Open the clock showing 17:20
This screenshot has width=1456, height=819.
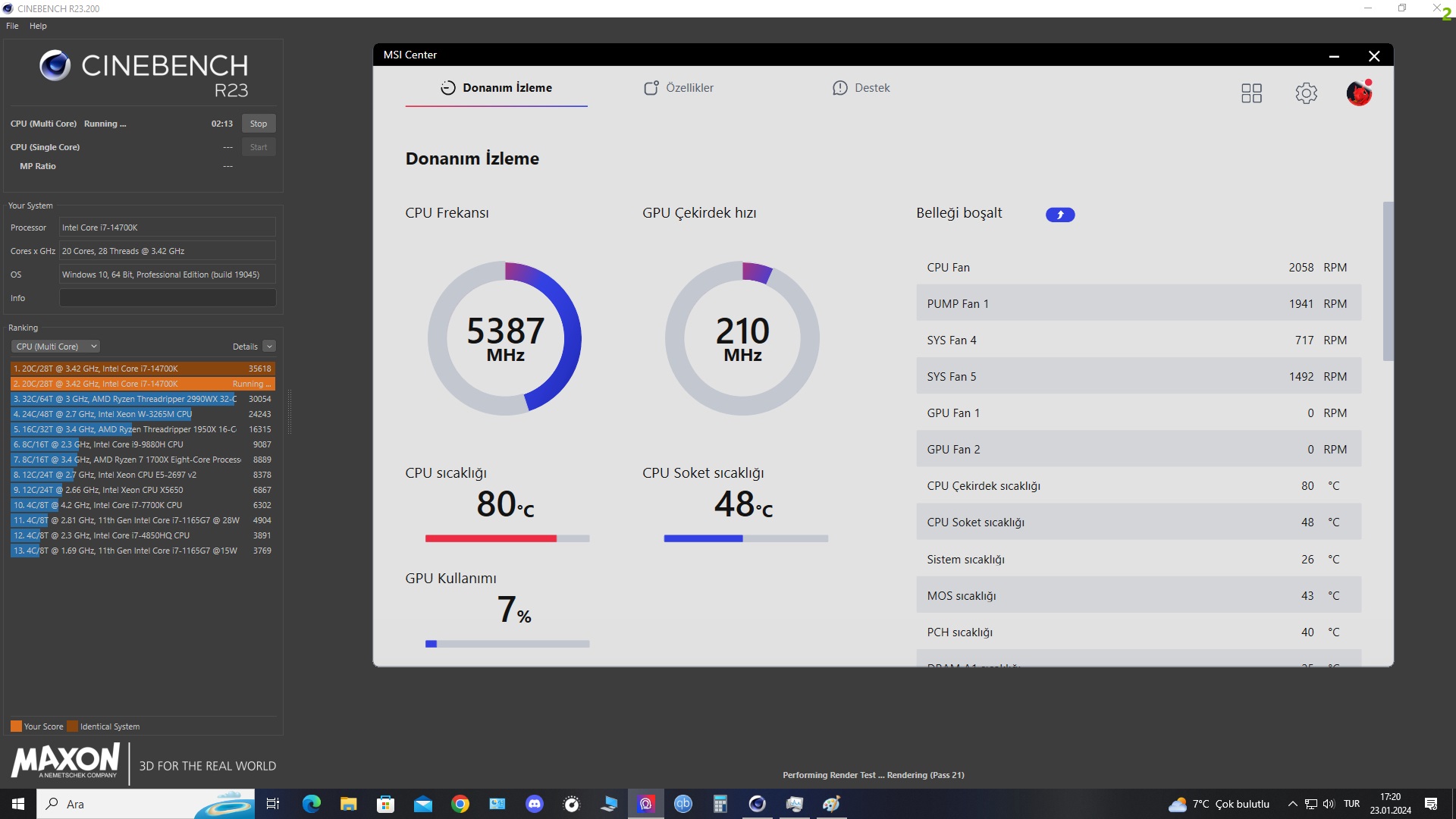pos(1391,804)
